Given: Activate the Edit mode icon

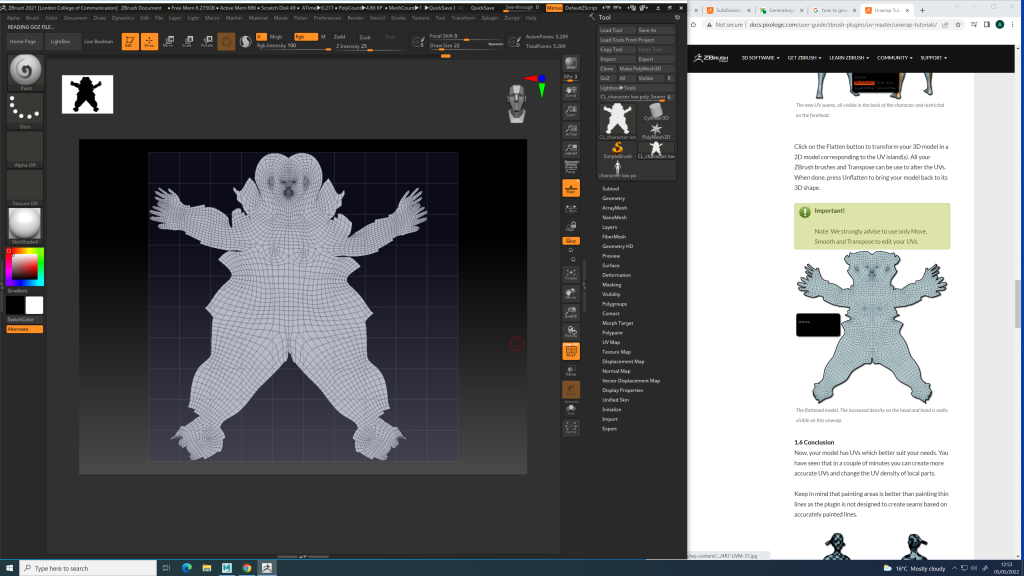Looking at the screenshot, I should click(x=130, y=42).
